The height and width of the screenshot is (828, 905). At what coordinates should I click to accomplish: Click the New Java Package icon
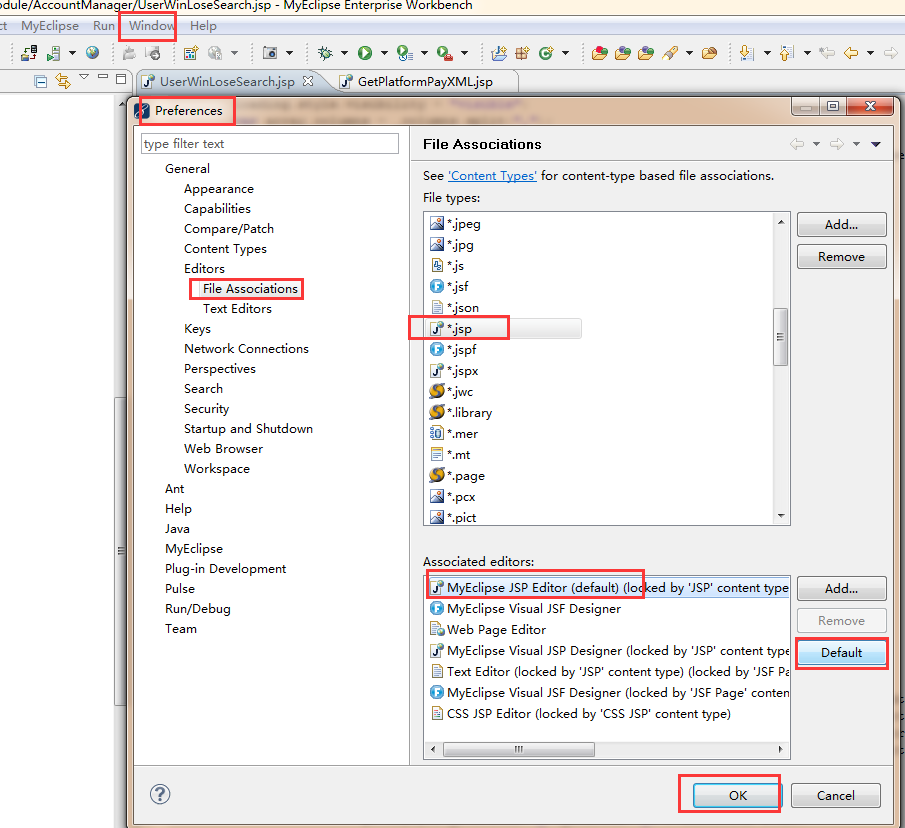tap(522, 53)
